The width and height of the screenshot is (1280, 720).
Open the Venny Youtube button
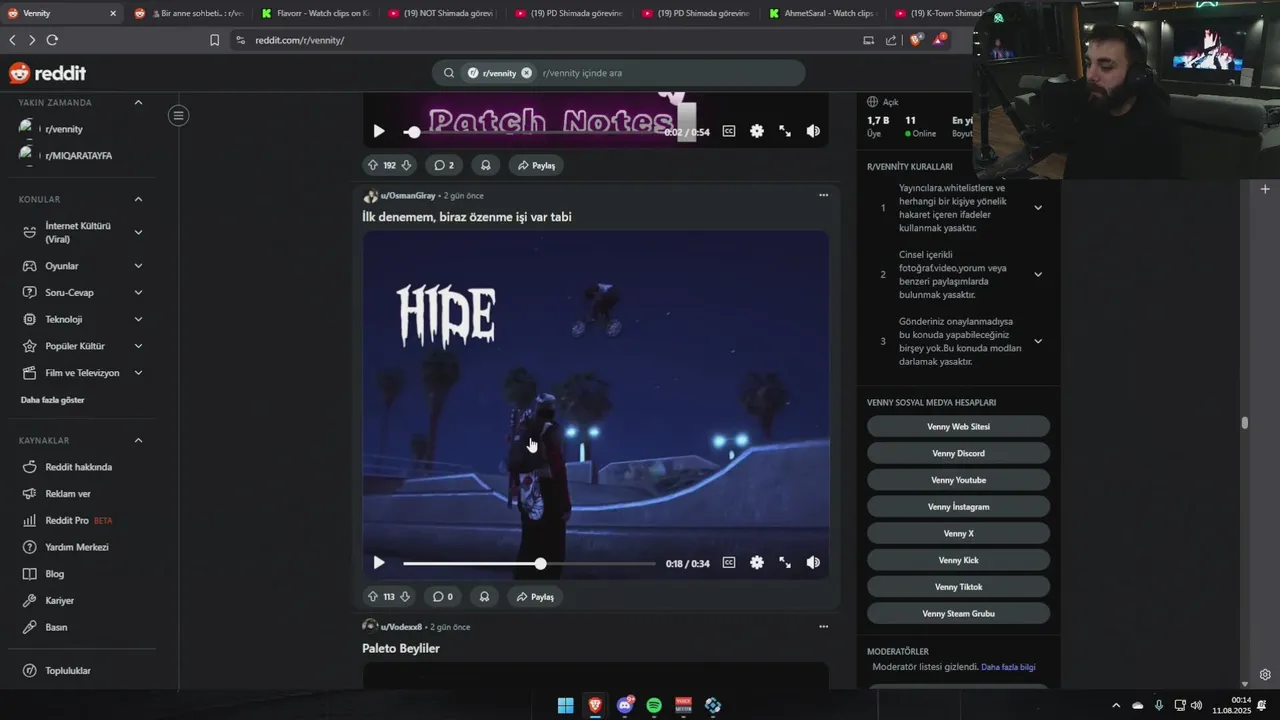click(x=958, y=480)
